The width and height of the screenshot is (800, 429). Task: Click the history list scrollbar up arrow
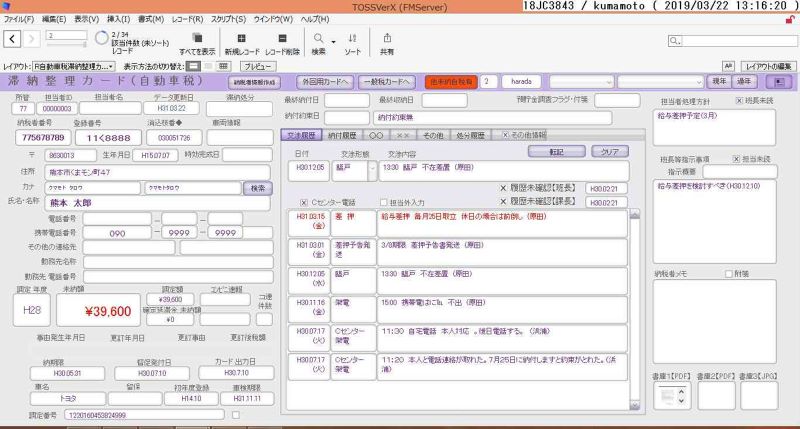coord(634,215)
